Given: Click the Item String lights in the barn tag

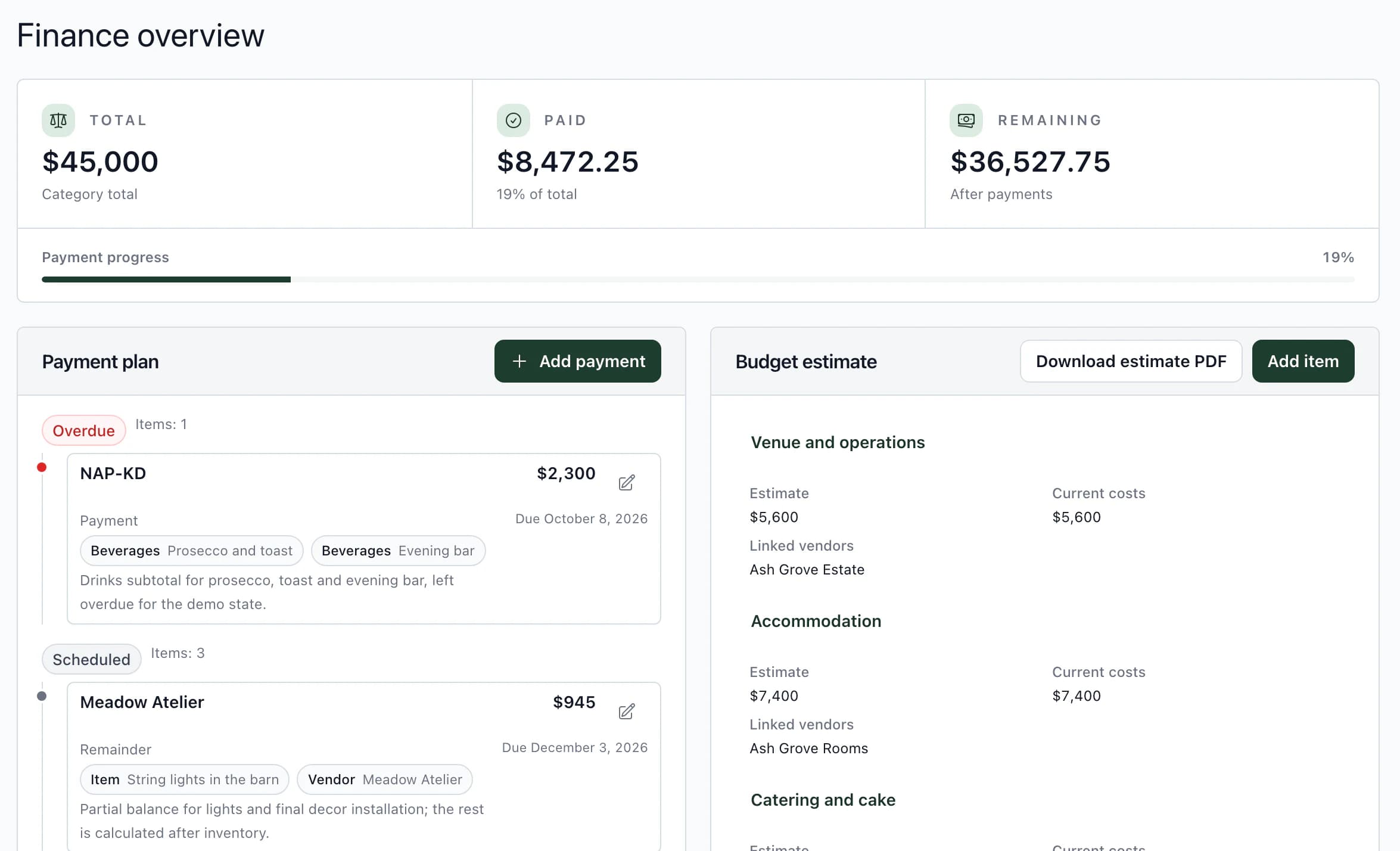Looking at the screenshot, I should pos(184,779).
